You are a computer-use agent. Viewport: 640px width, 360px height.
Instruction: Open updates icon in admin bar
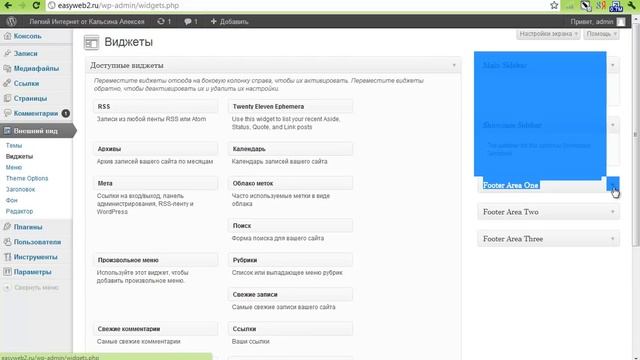point(161,21)
